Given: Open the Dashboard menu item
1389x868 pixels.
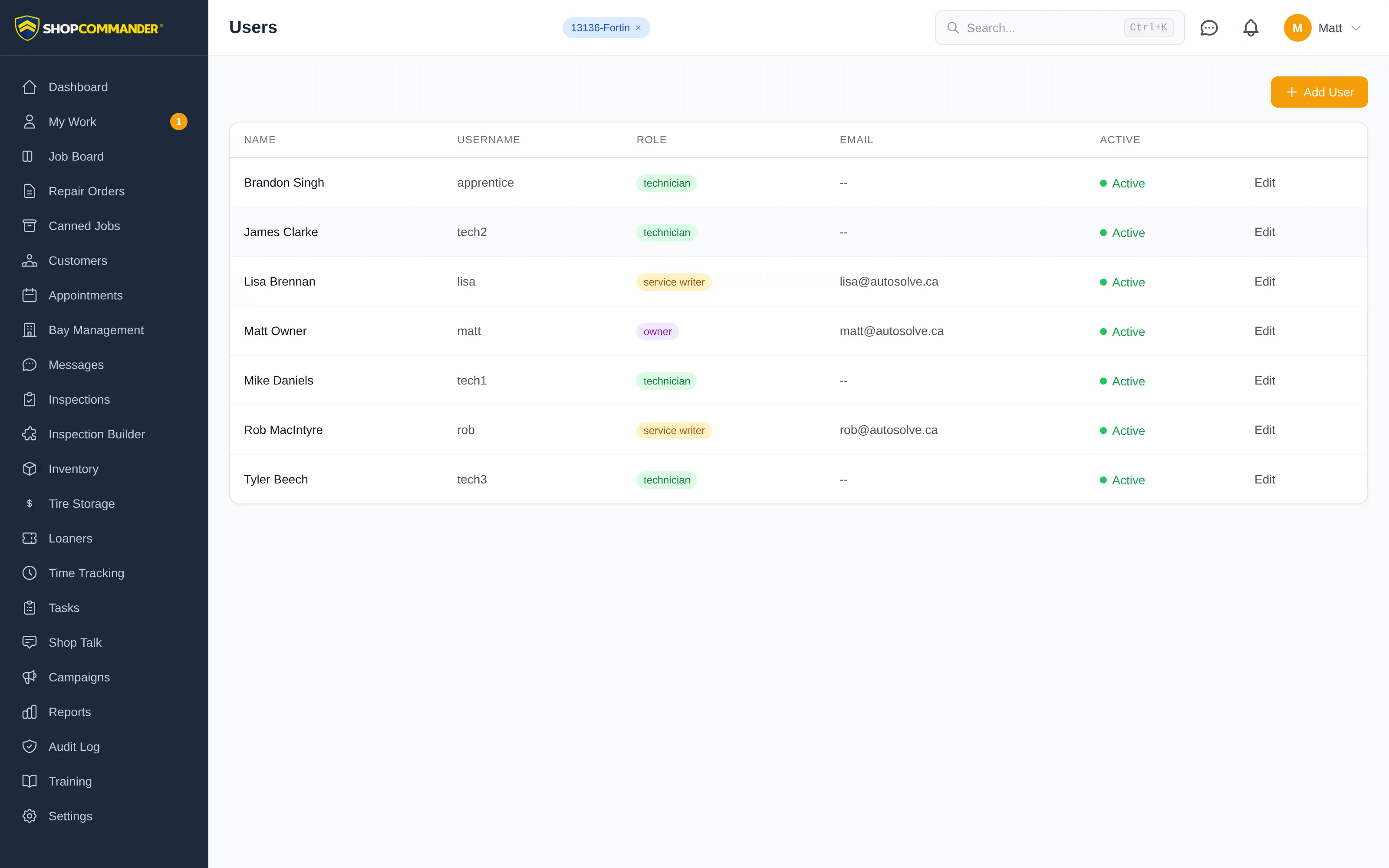Looking at the screenshot, I should point(104,87).
